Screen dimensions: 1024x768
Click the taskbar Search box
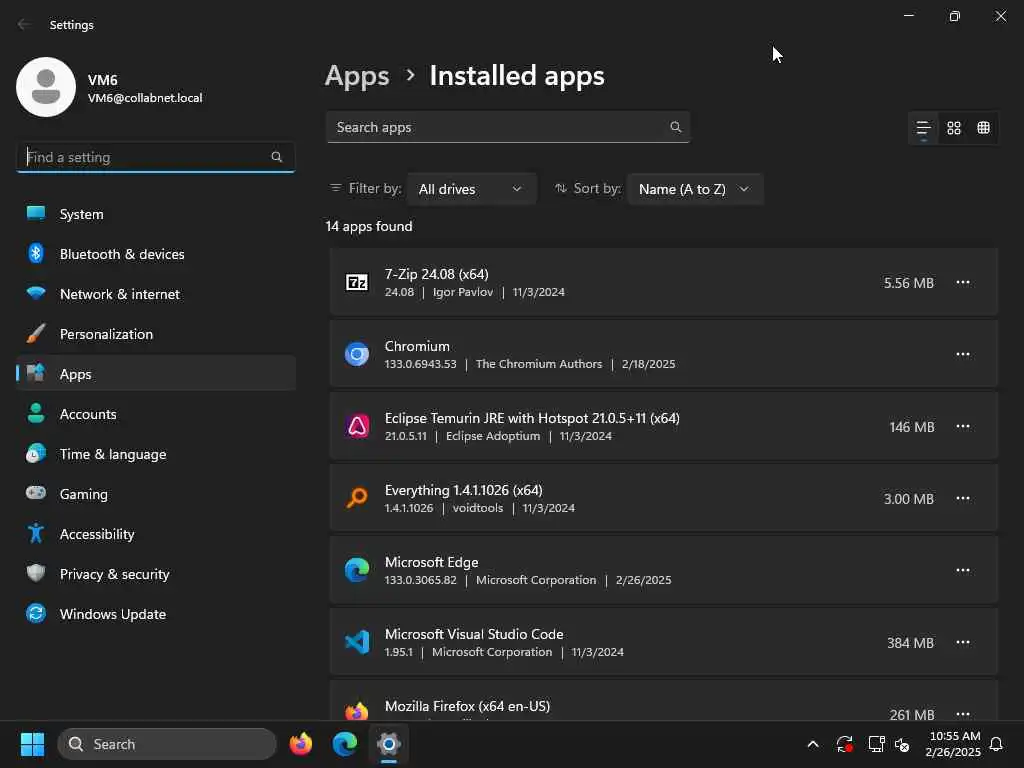point(167,744)
